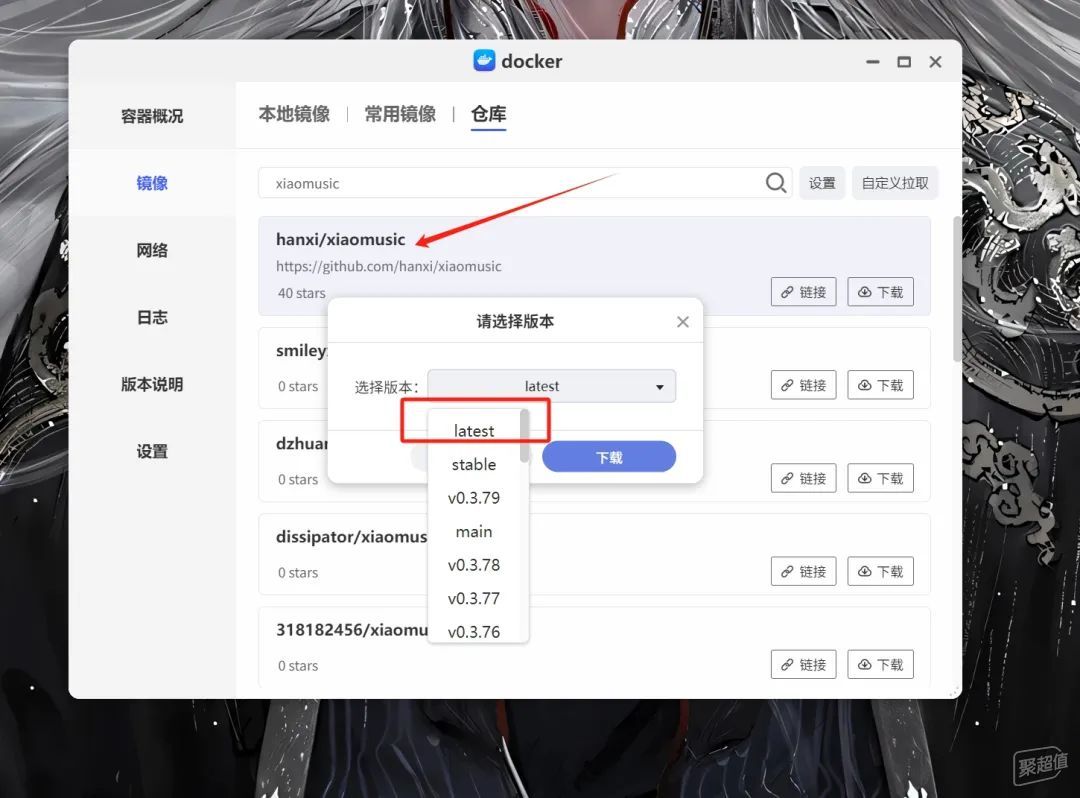Screen dimensions: 1080x798
Task: Click 下载 for hanxi/xiaomusic
Action: [x=880, y=292]
